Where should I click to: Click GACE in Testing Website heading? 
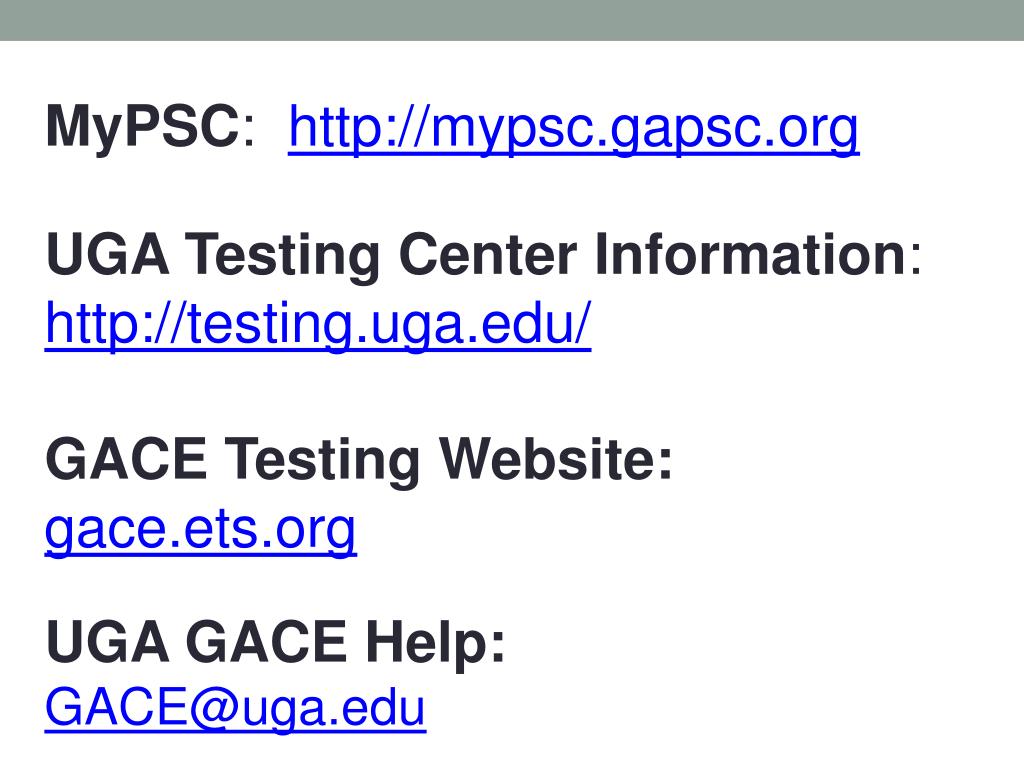(x=126, y=459)
